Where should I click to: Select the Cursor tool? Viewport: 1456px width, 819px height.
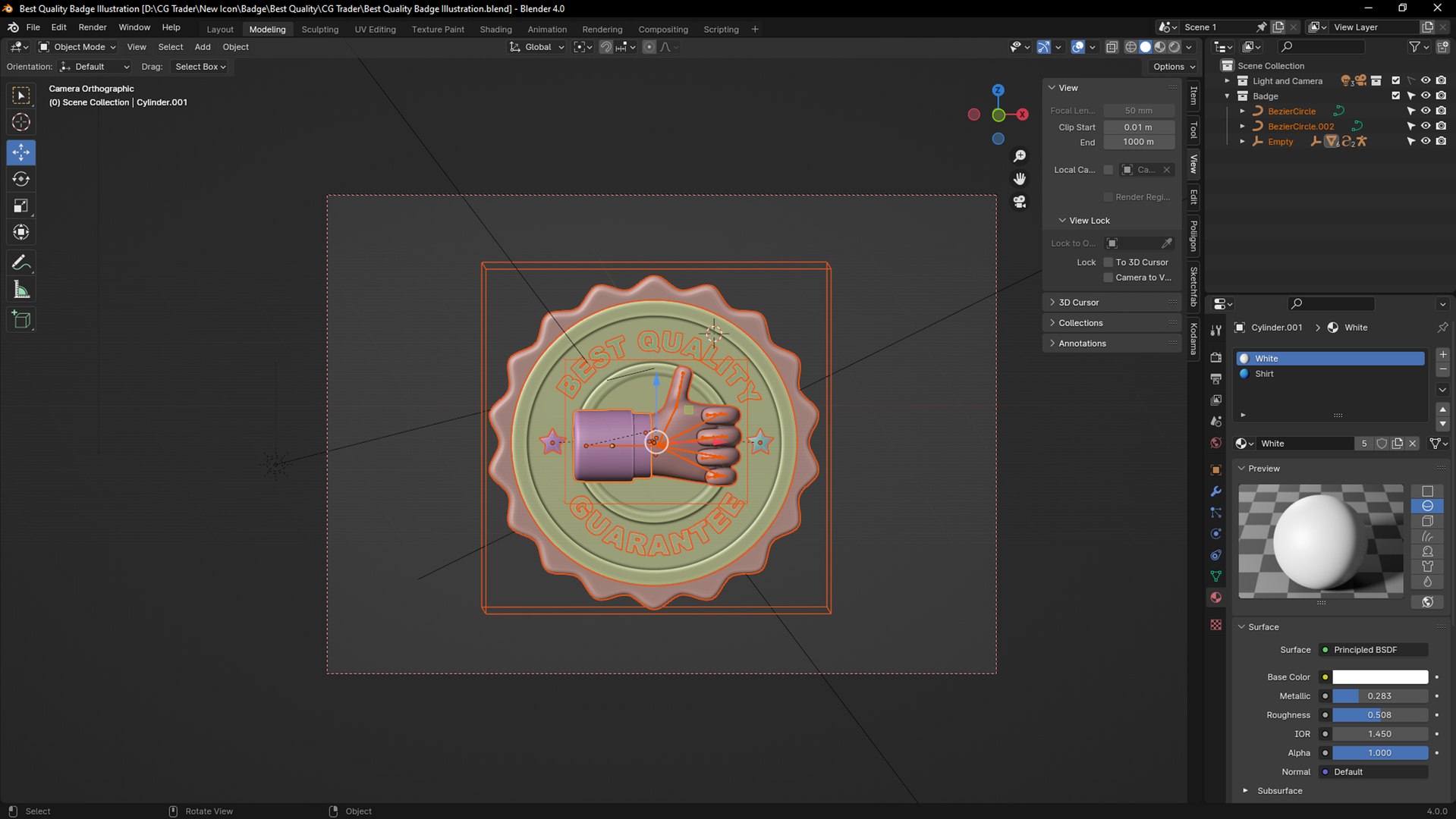21,122
